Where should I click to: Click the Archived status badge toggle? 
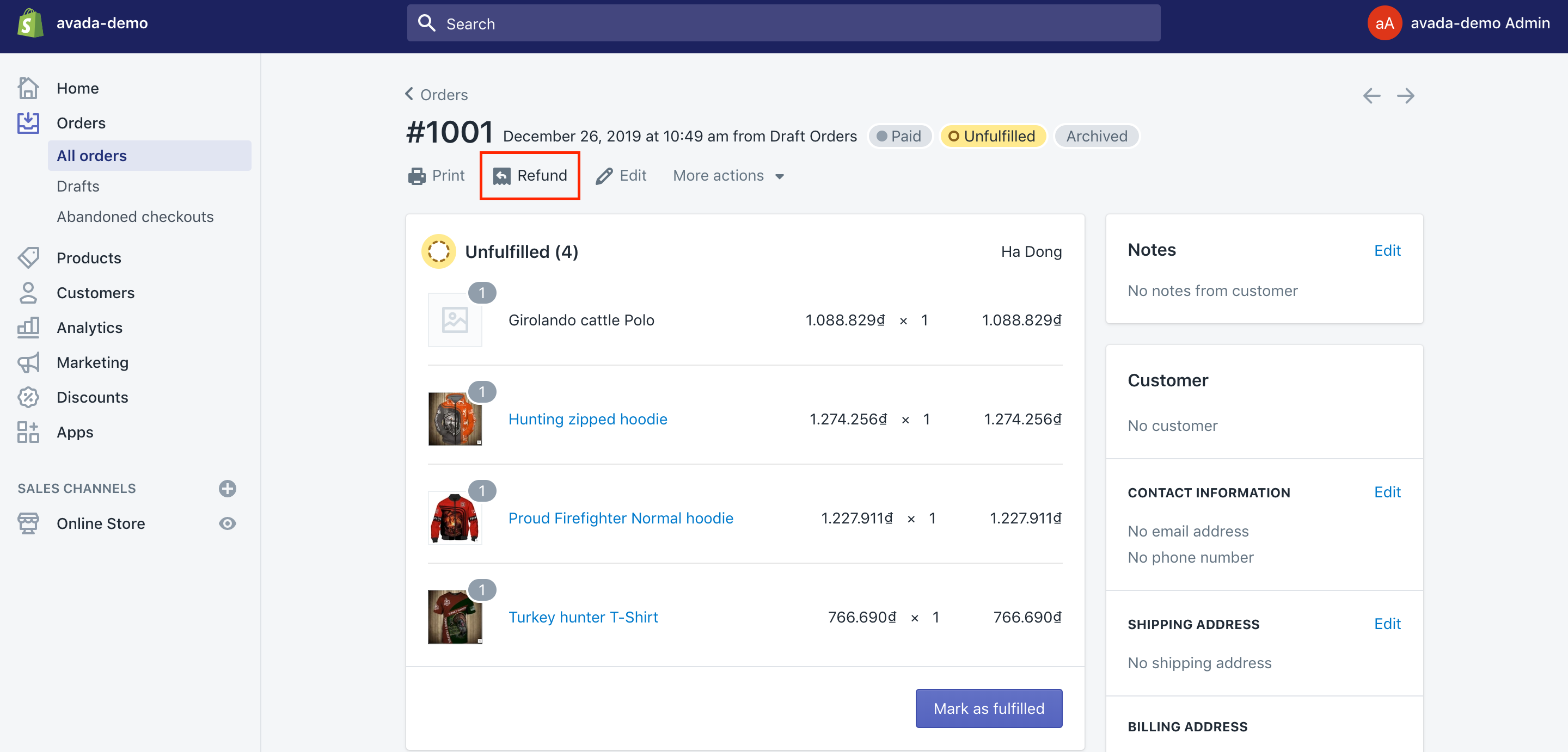pos(1096,135)
